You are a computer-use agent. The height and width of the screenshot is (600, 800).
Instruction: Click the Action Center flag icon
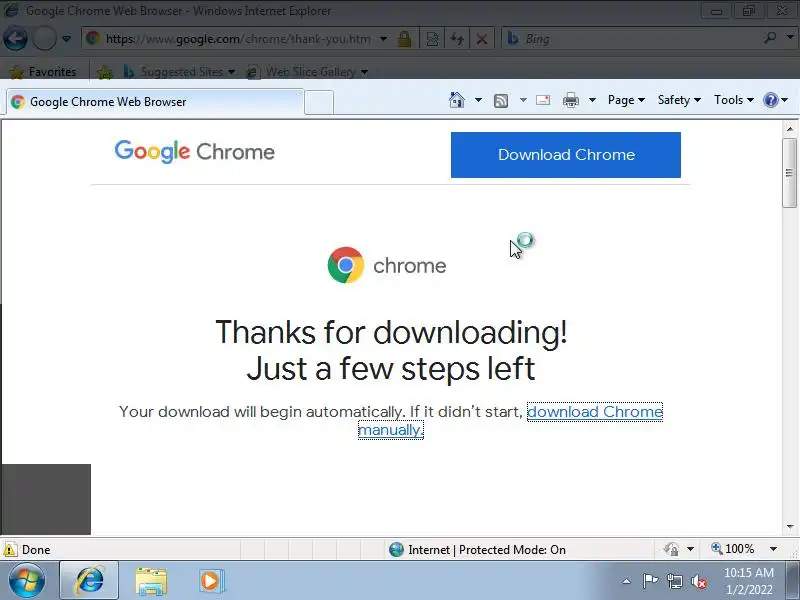[x=650, y=581]
